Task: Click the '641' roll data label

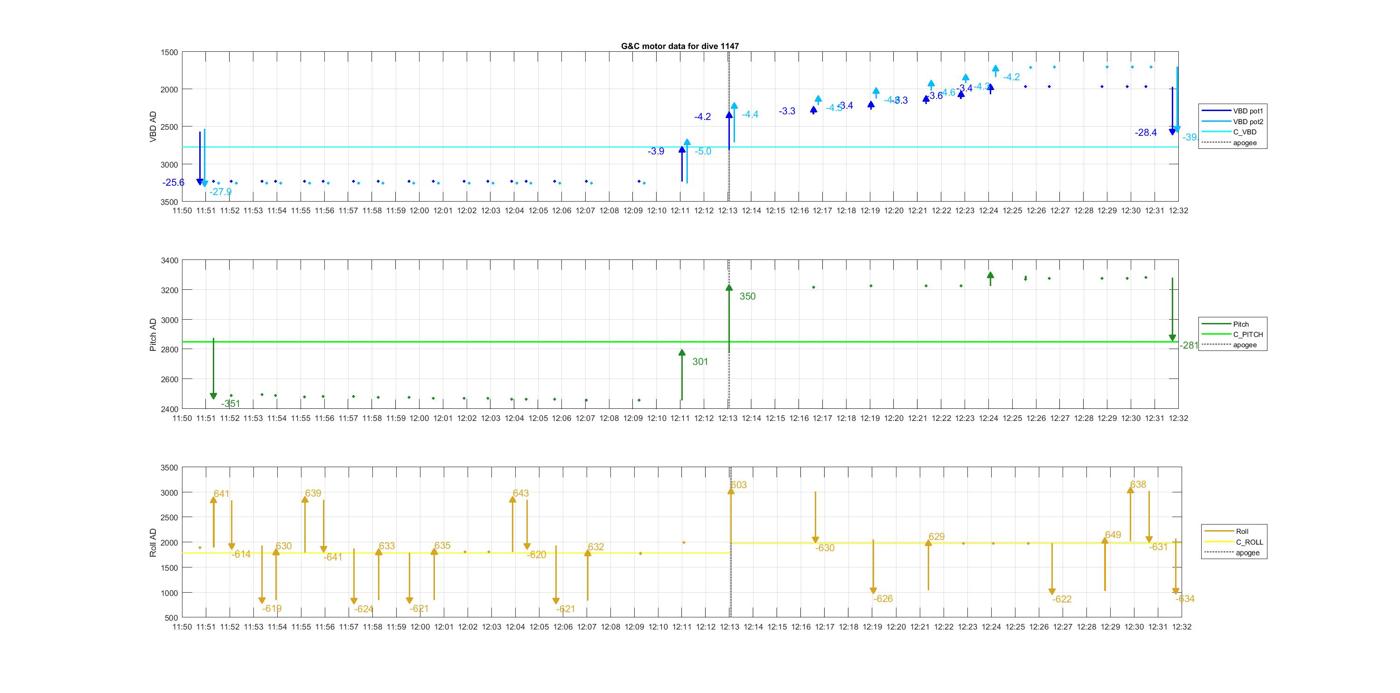Action: 222,494
